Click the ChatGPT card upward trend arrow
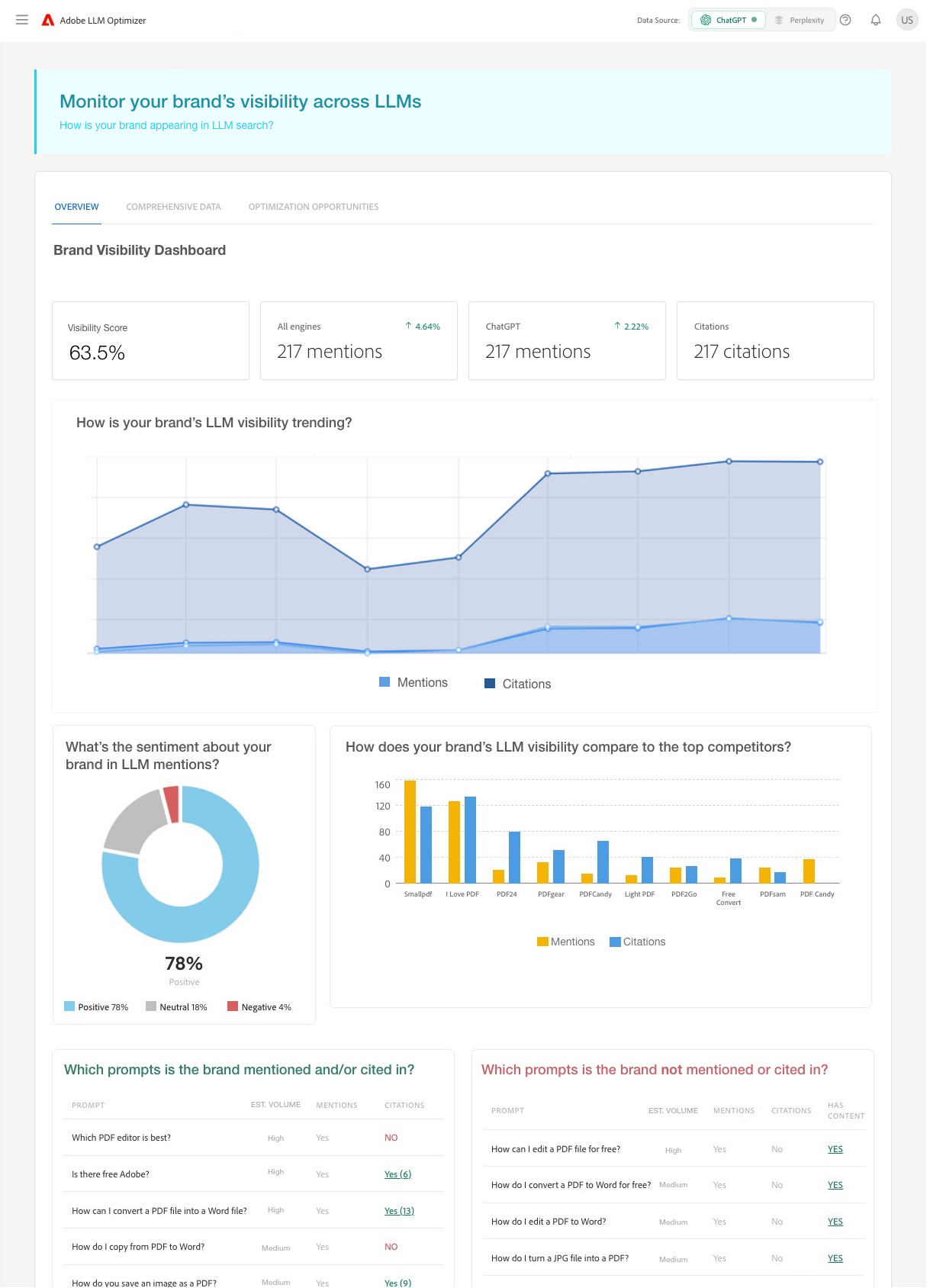Image resolution: width=930 pixels, height=1288 pixels. [617, 326]
